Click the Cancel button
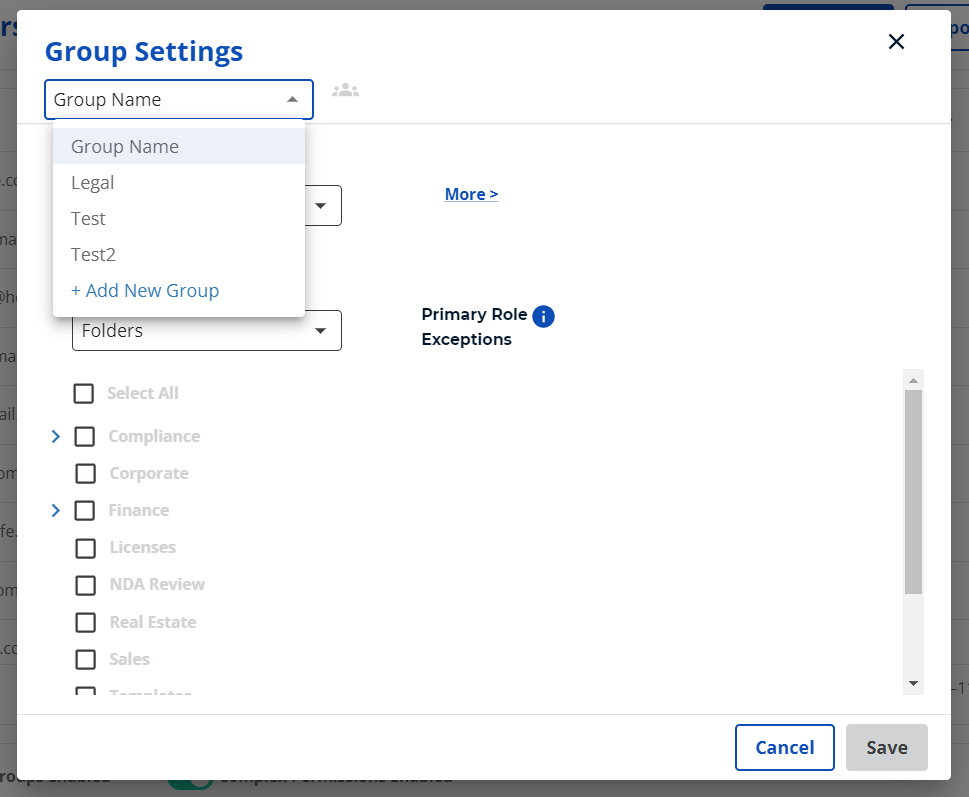This screenshot has width=969, height=797. coord(785,748)
